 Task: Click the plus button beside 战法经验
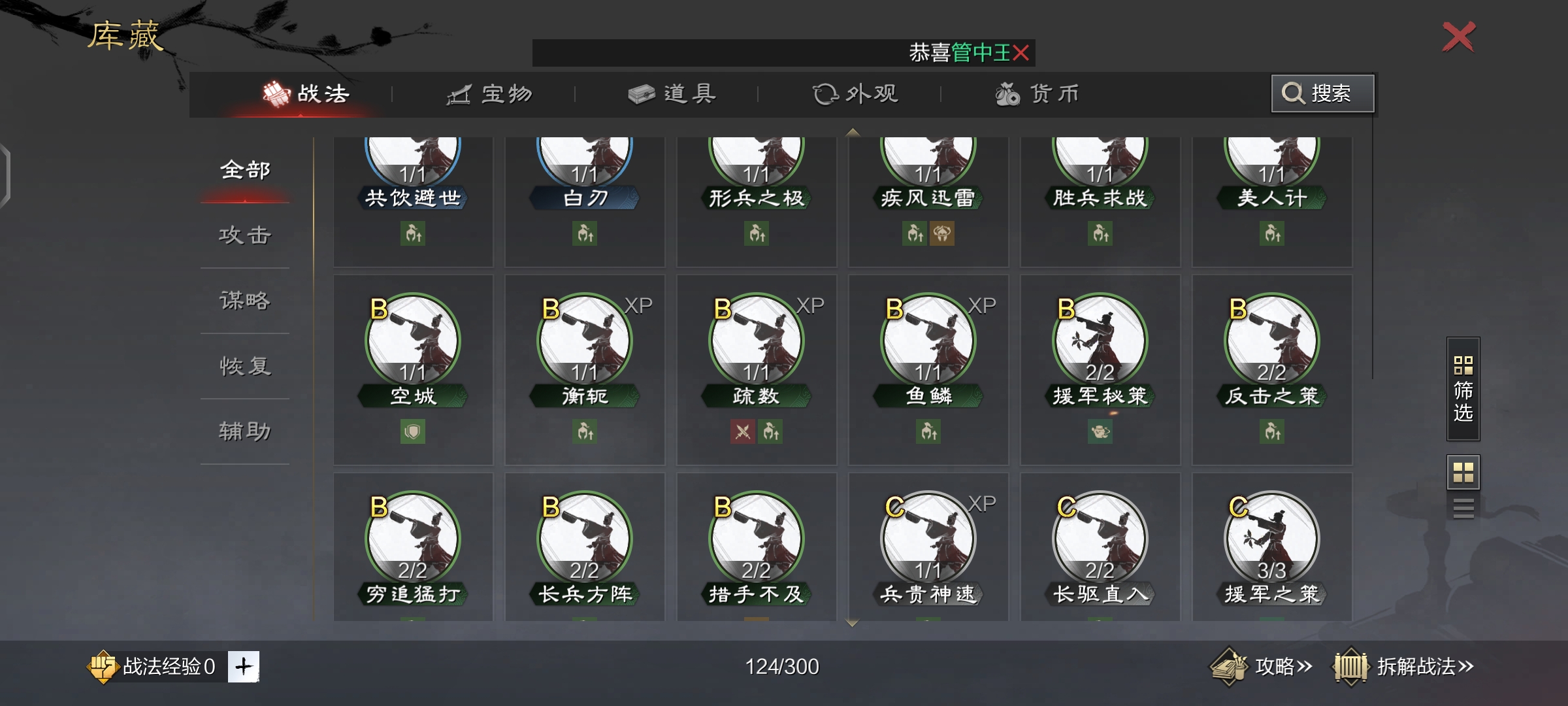244,667
